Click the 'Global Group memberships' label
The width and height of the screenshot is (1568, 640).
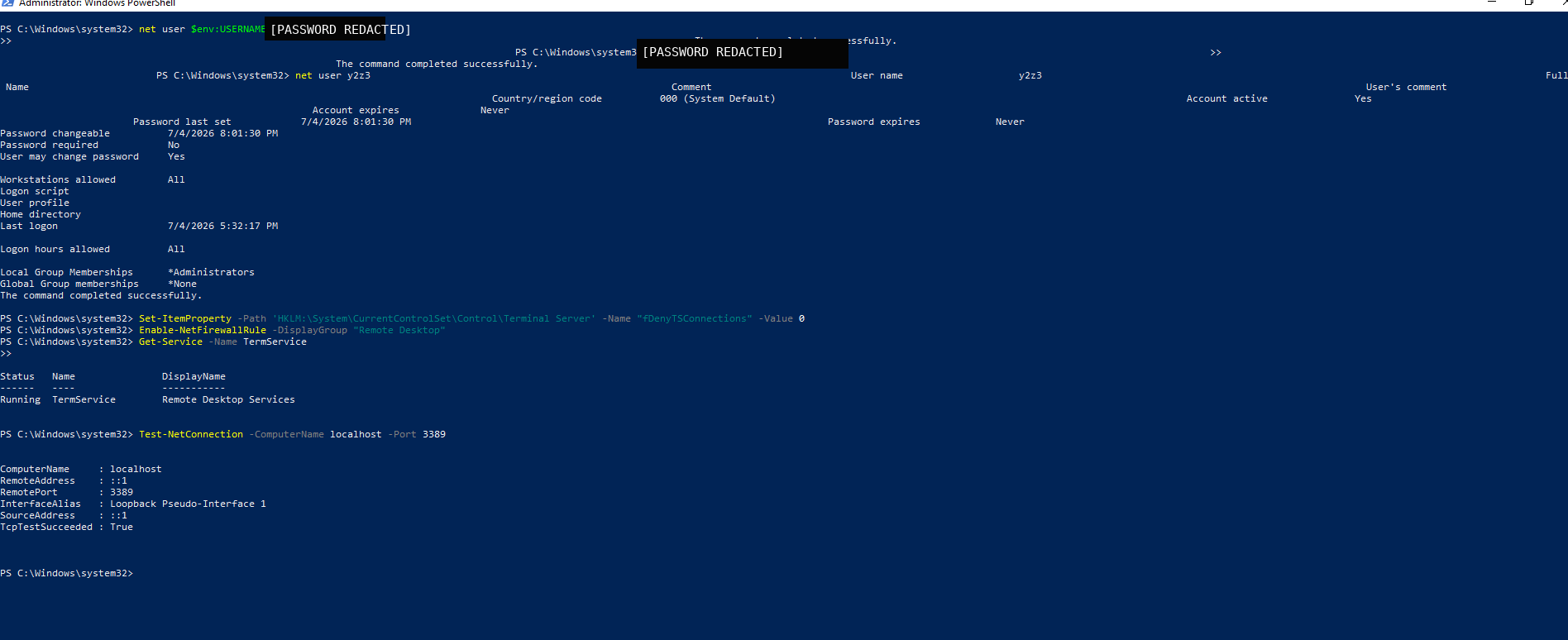coord(69,284)
